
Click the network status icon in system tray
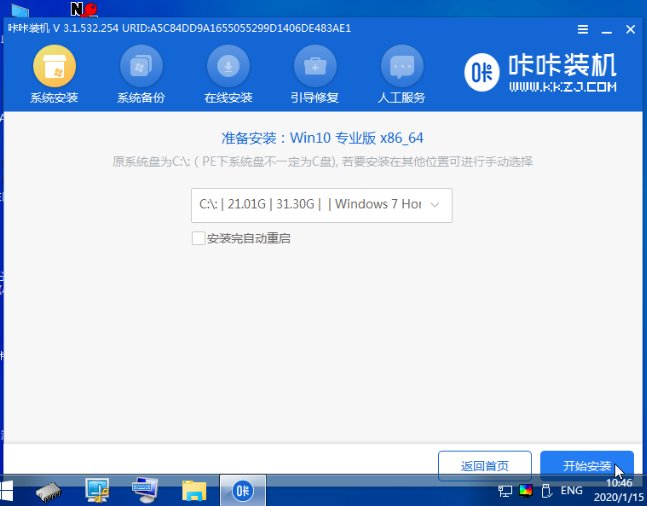point(504,491)
